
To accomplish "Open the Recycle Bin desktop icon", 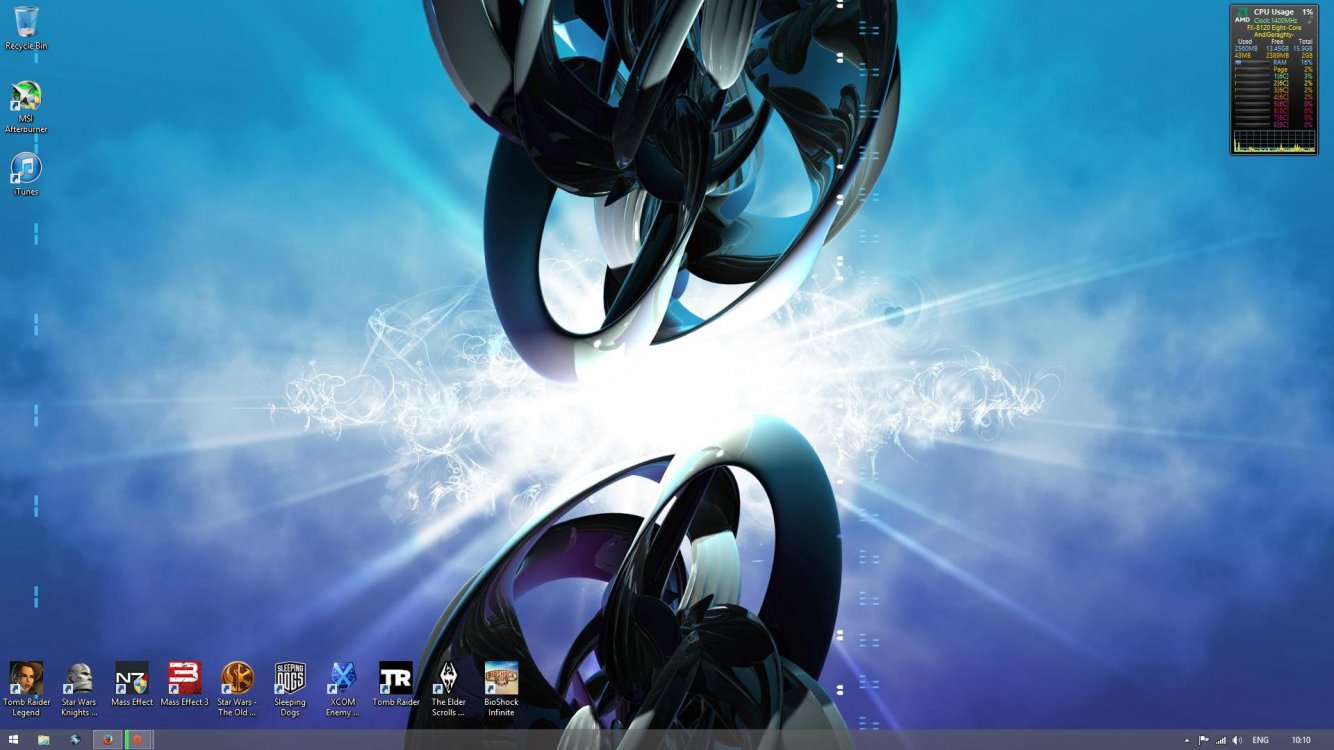I will click(26, 28).
